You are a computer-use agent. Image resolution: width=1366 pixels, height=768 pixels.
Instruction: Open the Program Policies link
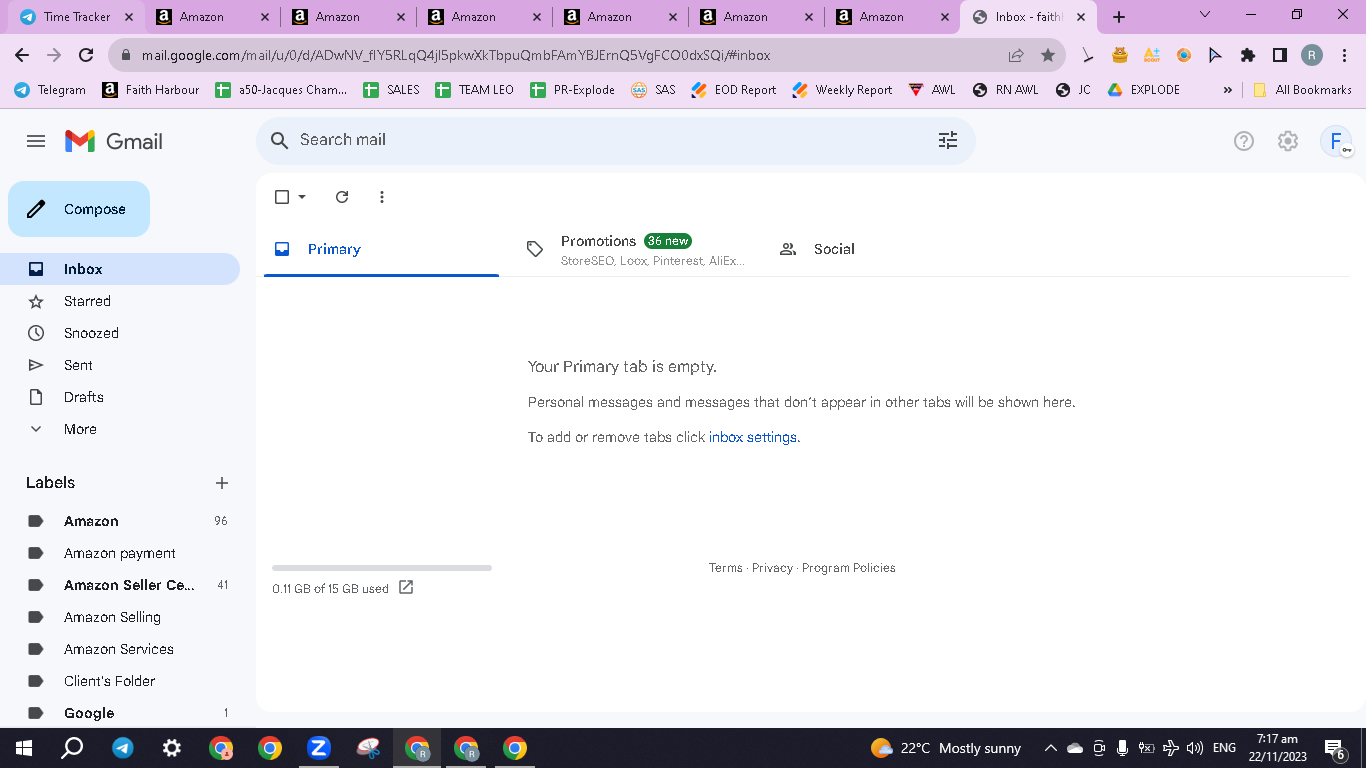[849, 568]
